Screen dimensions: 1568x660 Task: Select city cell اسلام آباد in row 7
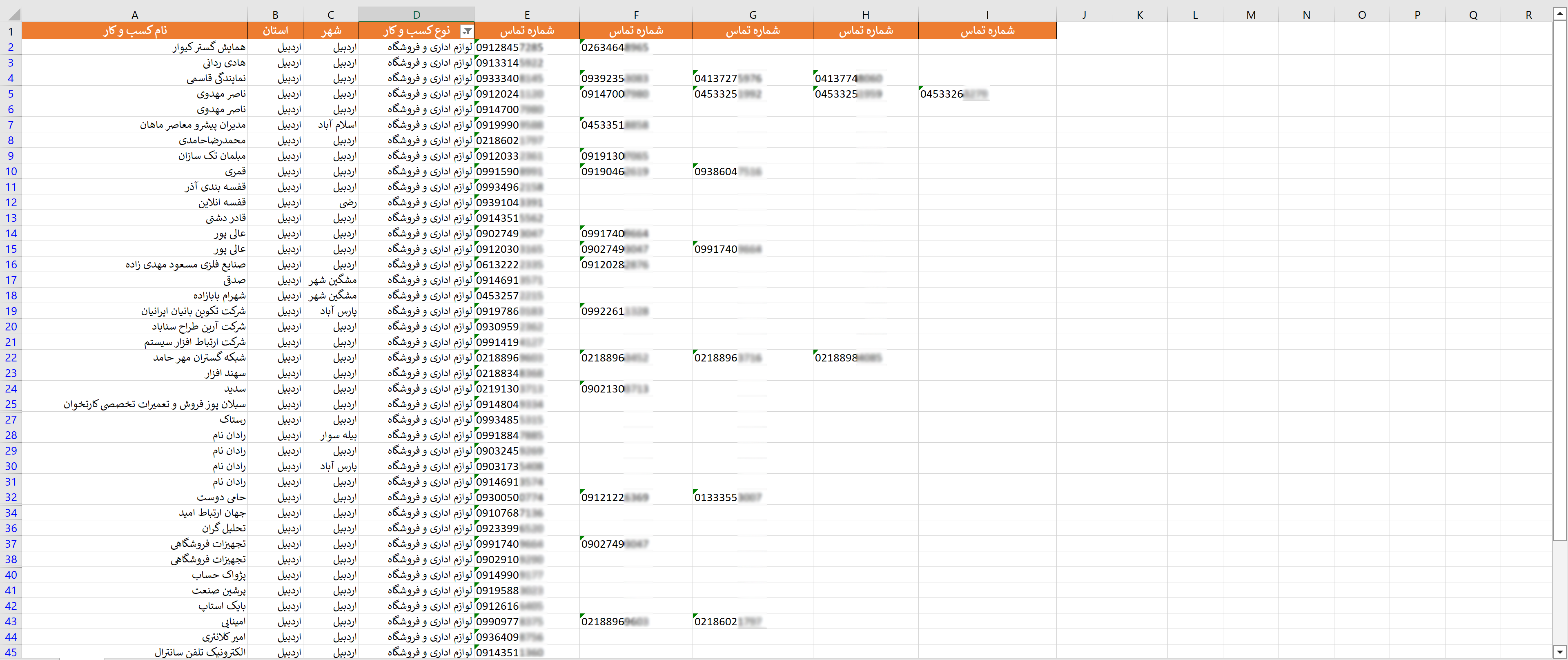(330, 125)
